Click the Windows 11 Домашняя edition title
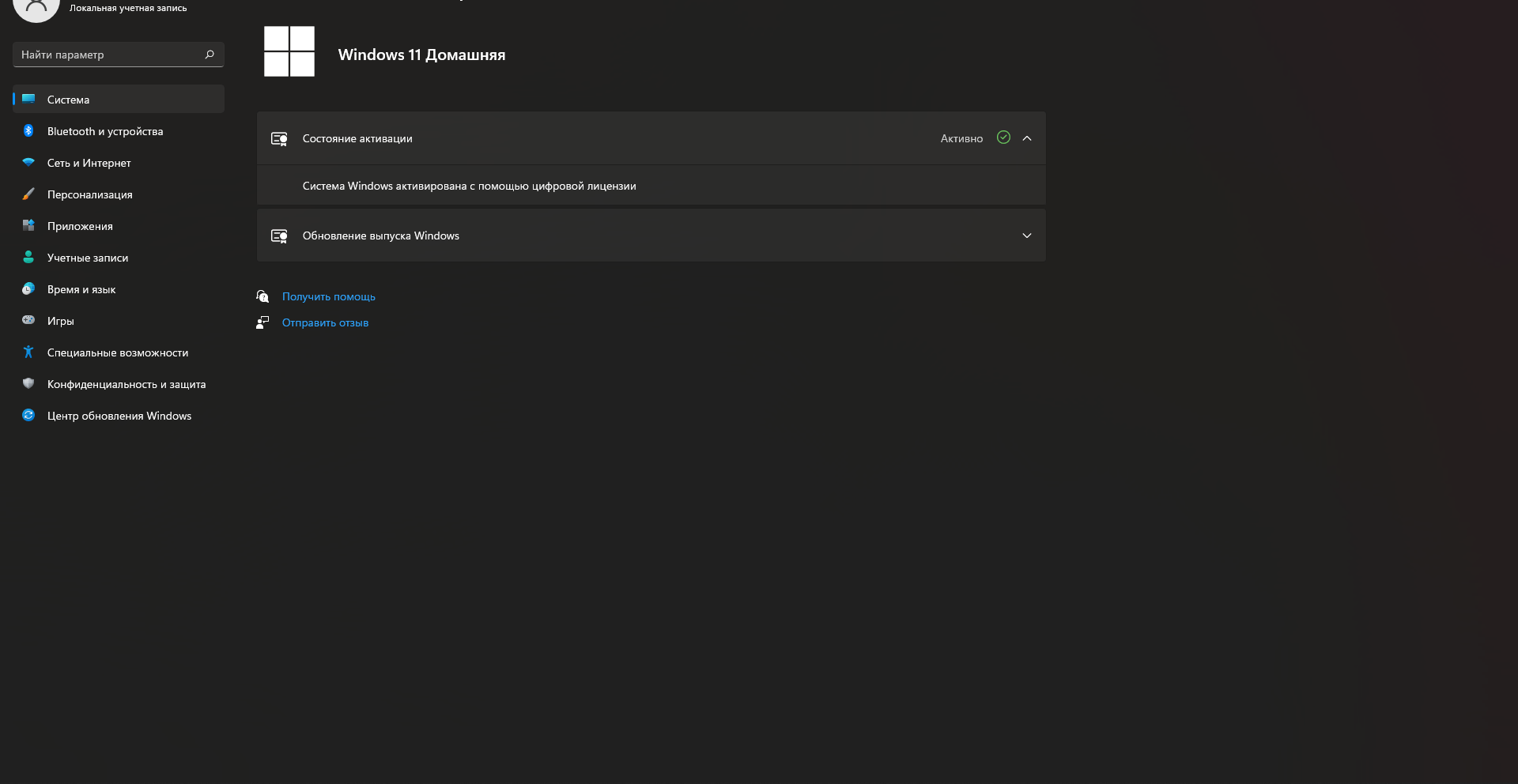Screen dimensions: 1518x784 click(421, 55)
